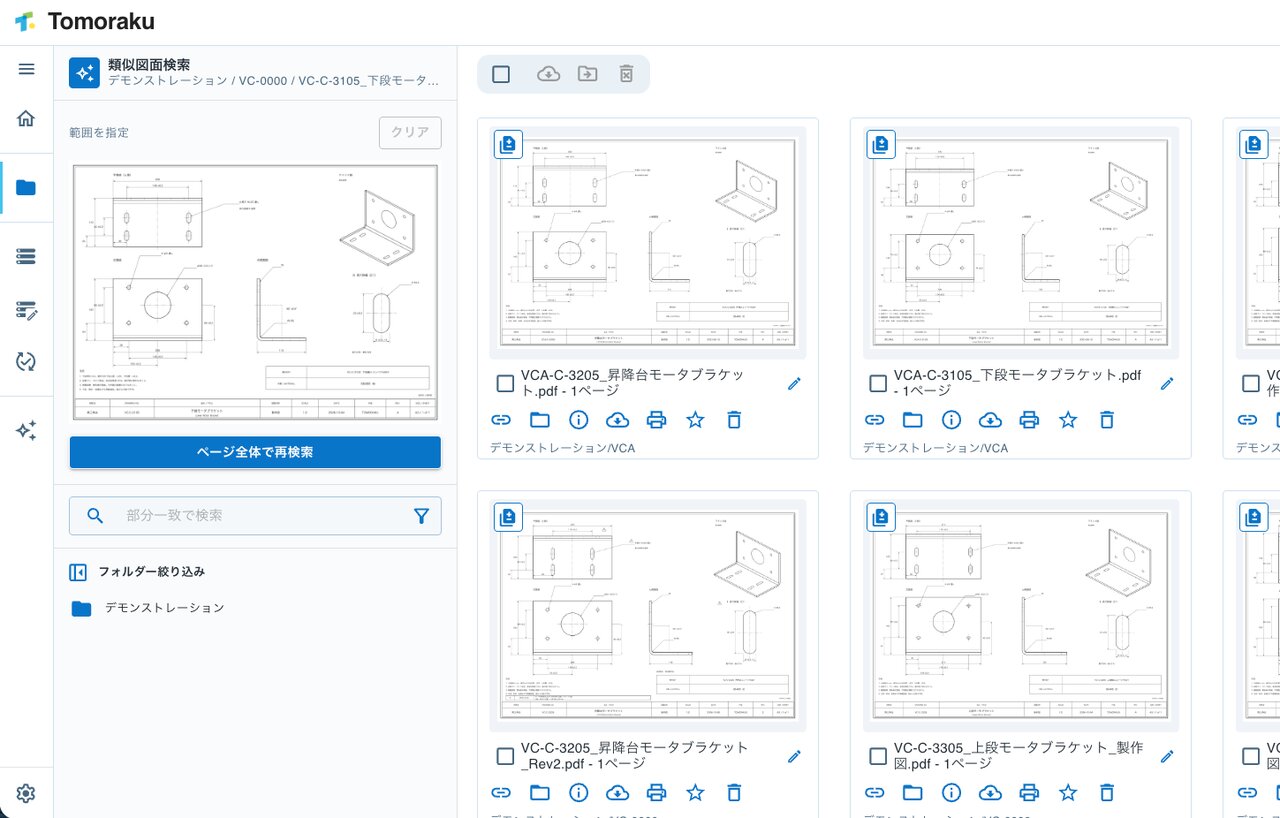This screenshot has height=818, width=1280.
Task: Show info for VCA-C-3205 drawing
Action: [578, 420]
